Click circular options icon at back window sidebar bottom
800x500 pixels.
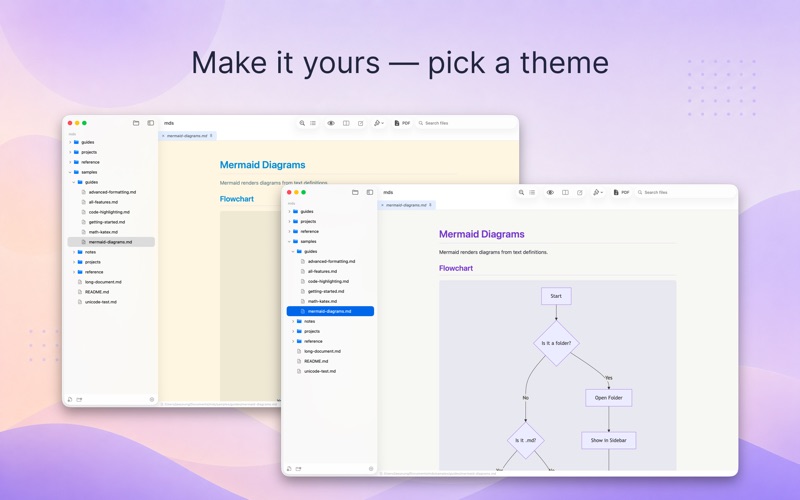(152, 399)
